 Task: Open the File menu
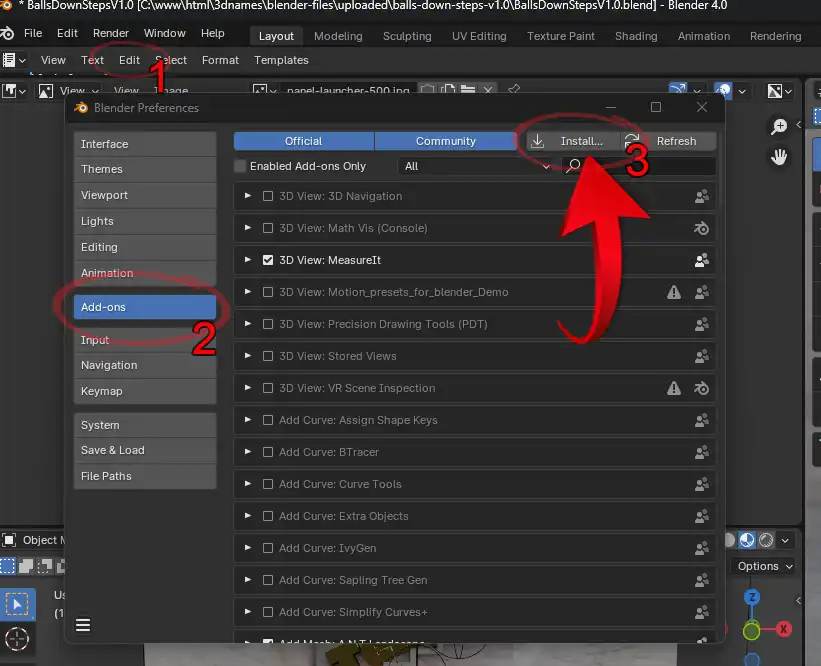coord(33,33)
